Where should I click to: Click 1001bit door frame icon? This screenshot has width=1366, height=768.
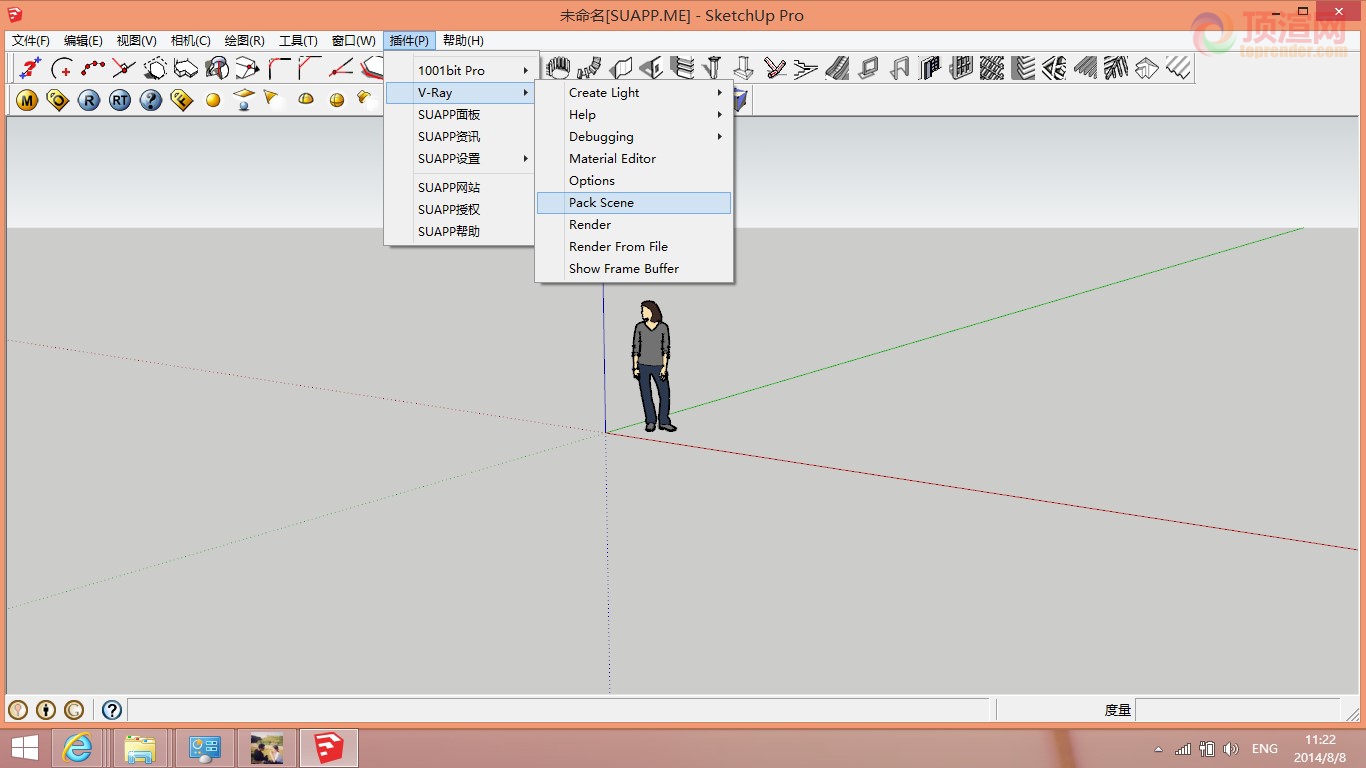point(899,68)
